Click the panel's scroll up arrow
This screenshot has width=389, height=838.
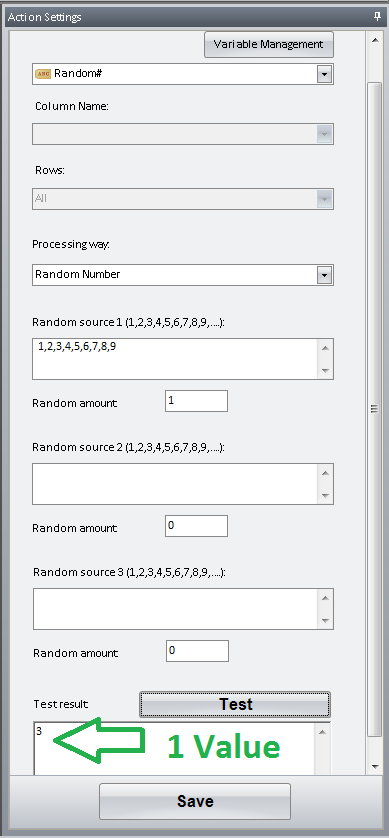coord(375,41)
